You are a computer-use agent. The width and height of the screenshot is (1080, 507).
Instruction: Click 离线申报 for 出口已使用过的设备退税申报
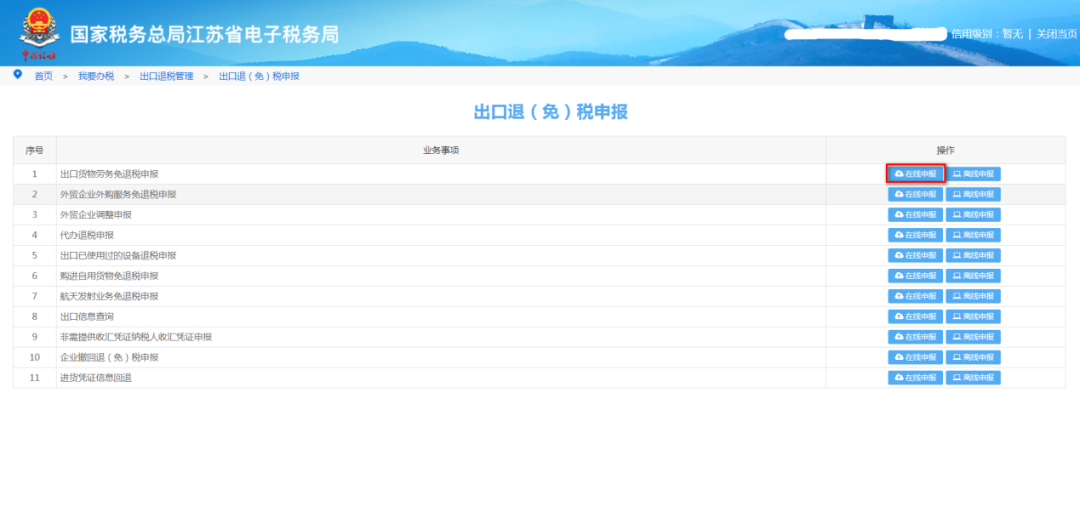point(973,255)
